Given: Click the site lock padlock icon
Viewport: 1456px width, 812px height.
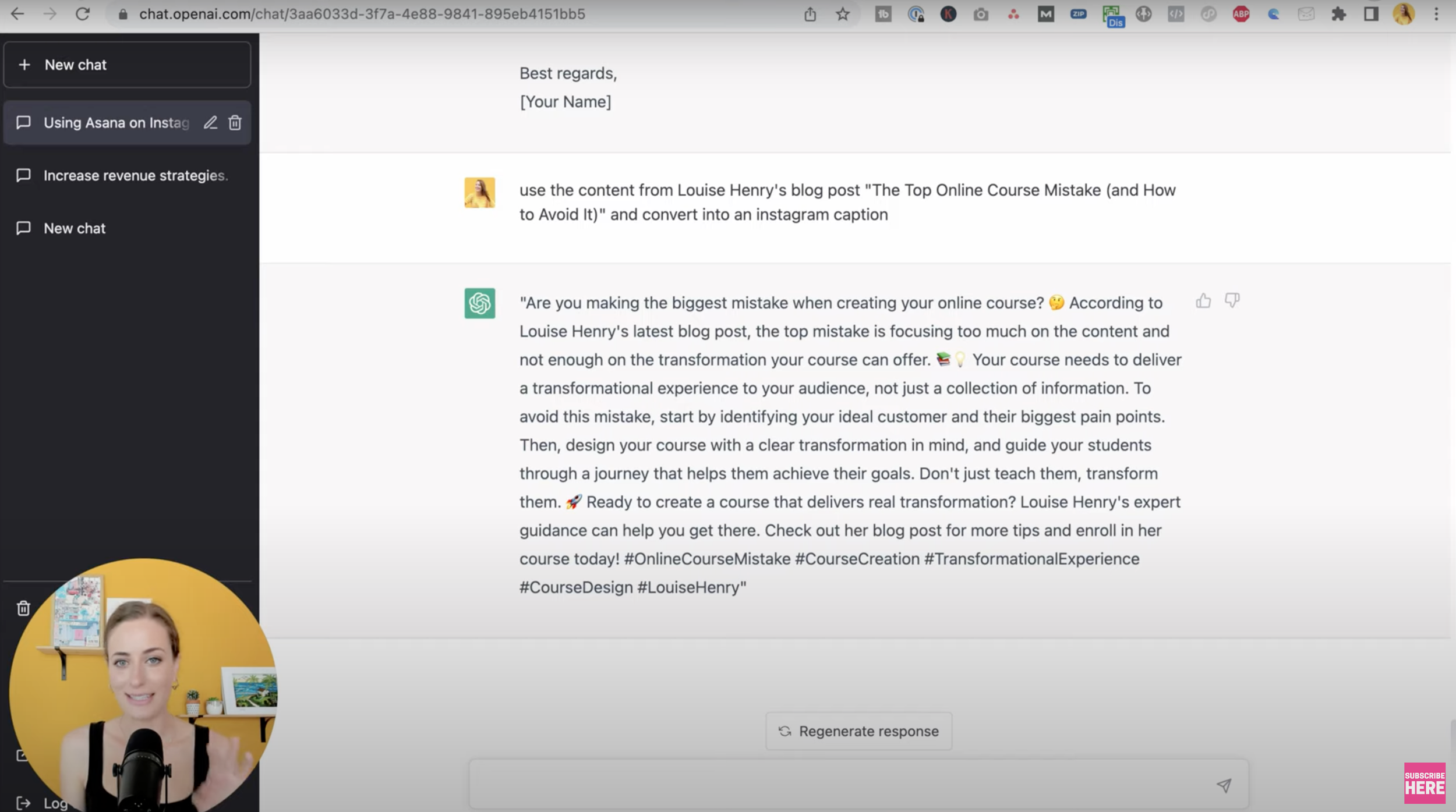Looking at the screenshot, I should click(123, 14).
